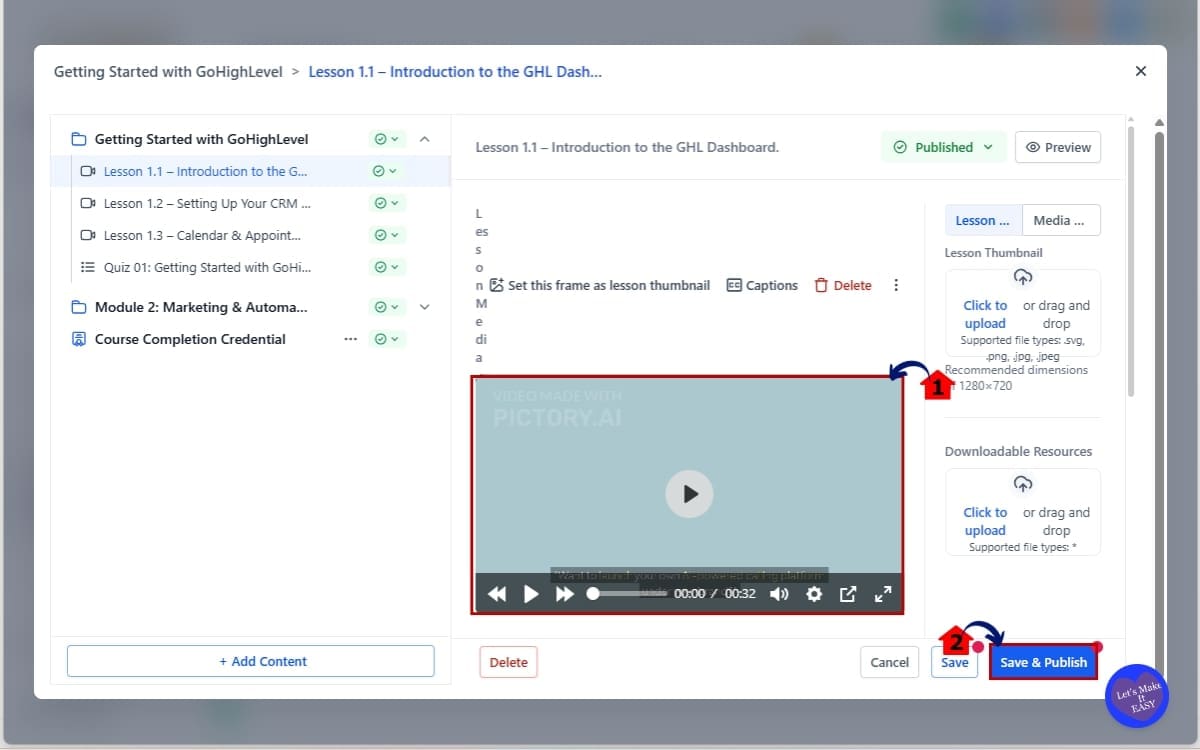Expand Module 2: Marketing & Automation
The height and width of the screenshot is (750, 1200).
[x=424, y=307]
